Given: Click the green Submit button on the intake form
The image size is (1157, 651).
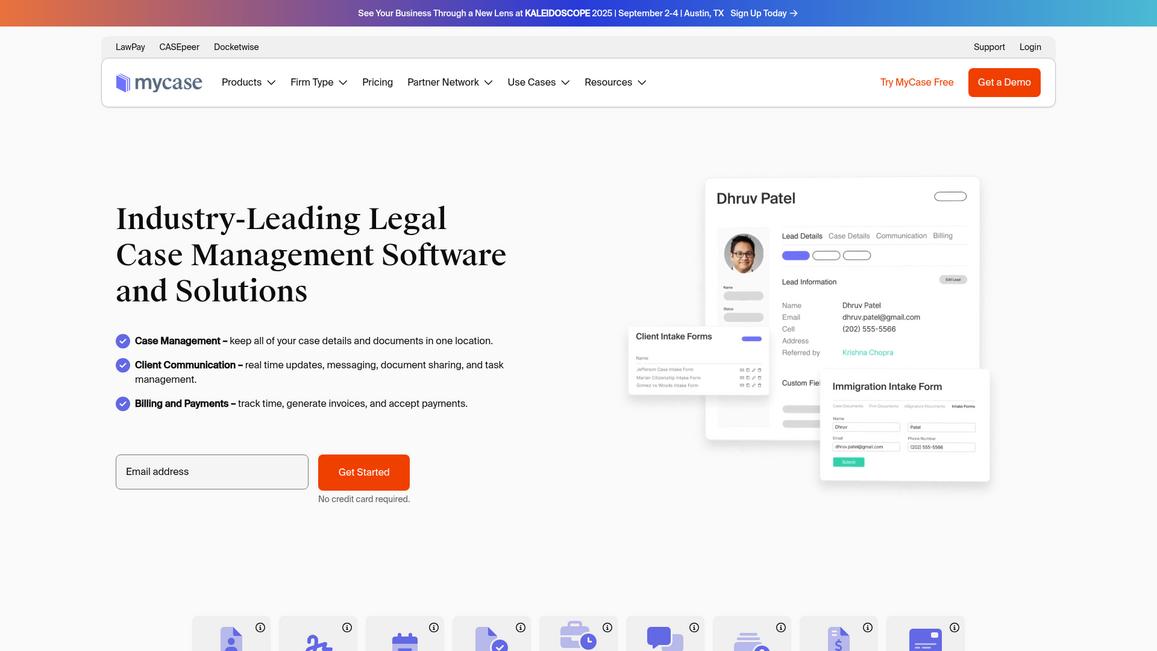Looking at the screenshot, I should (x=849, y=462).
